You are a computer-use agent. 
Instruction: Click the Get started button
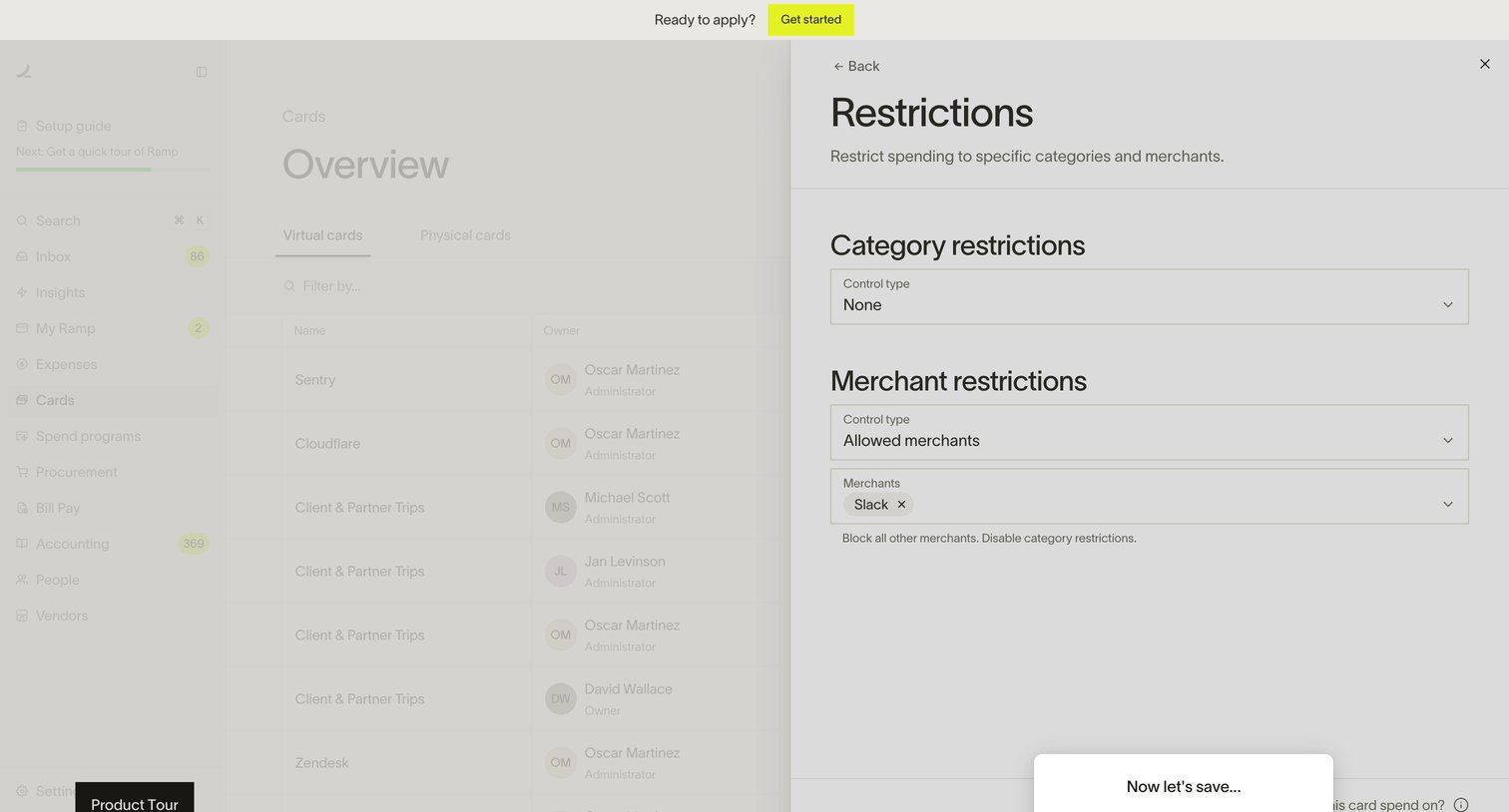[810, 20]
